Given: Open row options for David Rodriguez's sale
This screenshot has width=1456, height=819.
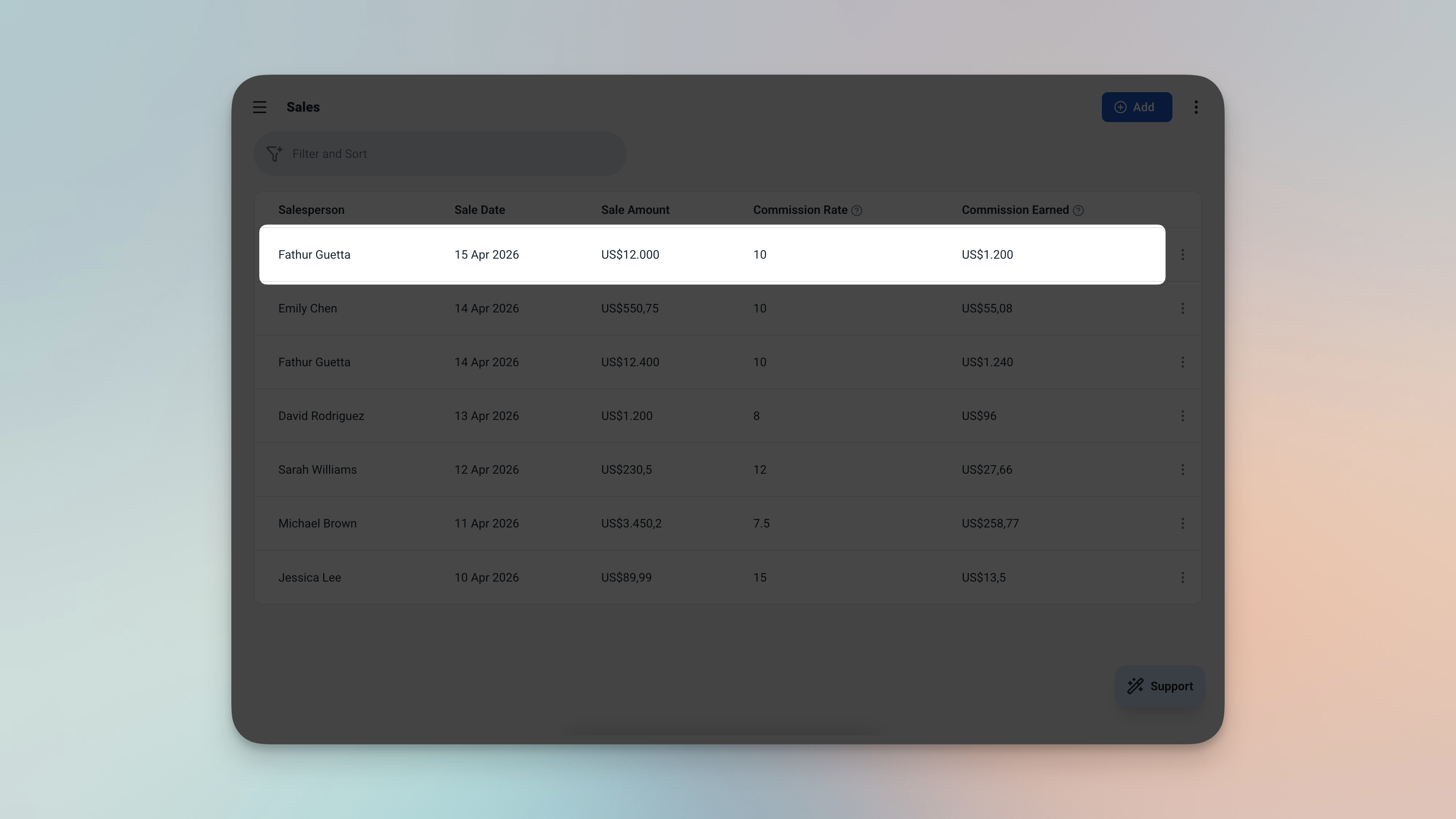Looking at the screenshot, I should pos(1183,416).
